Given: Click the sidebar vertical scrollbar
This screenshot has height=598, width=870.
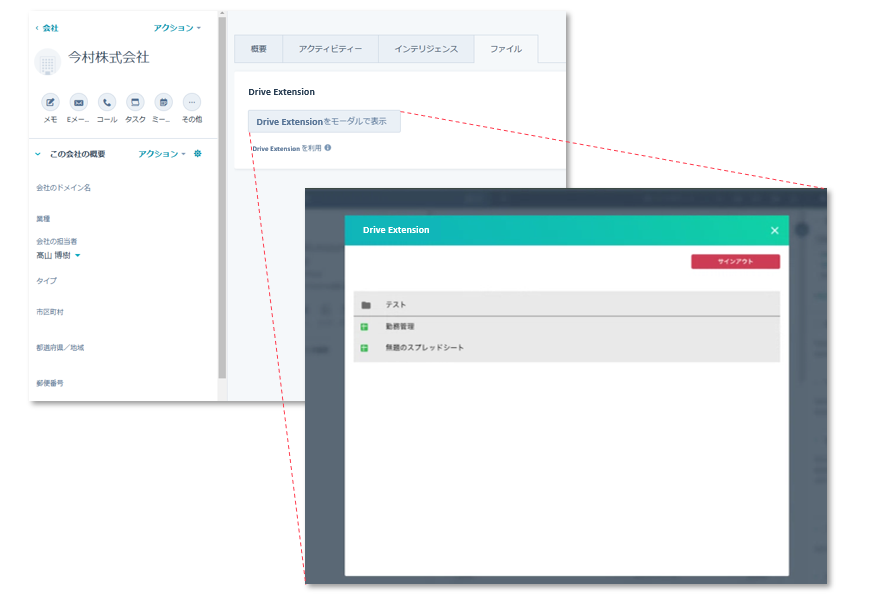Looking at the screenshot, I should [x=222, y=197].
